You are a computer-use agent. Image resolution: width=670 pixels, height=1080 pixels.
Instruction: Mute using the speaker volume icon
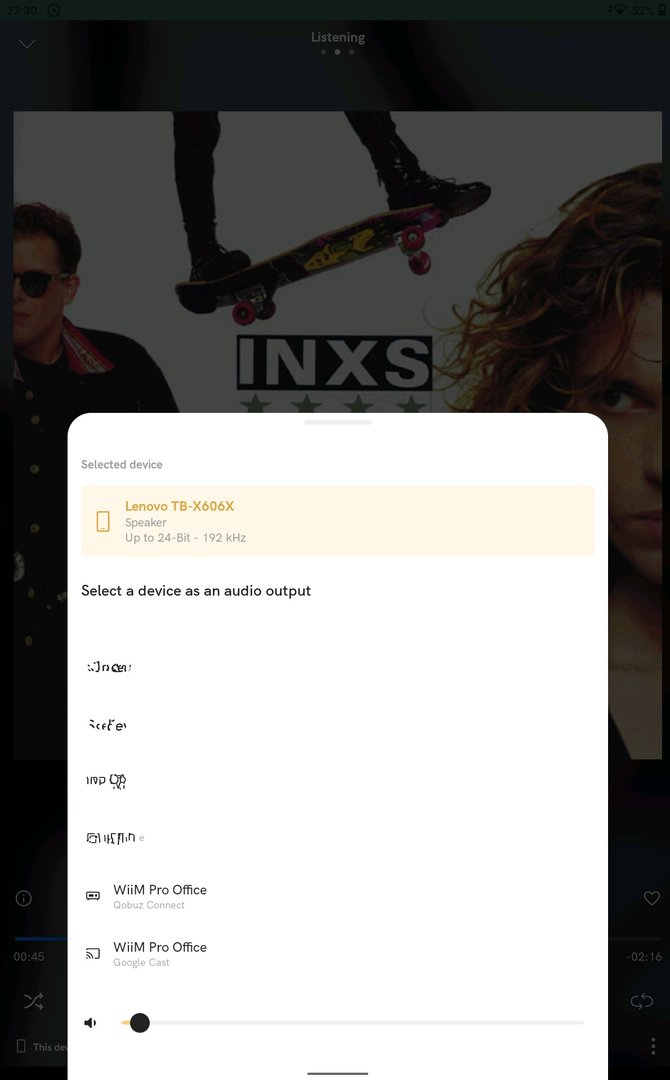tap(90, 1023)
